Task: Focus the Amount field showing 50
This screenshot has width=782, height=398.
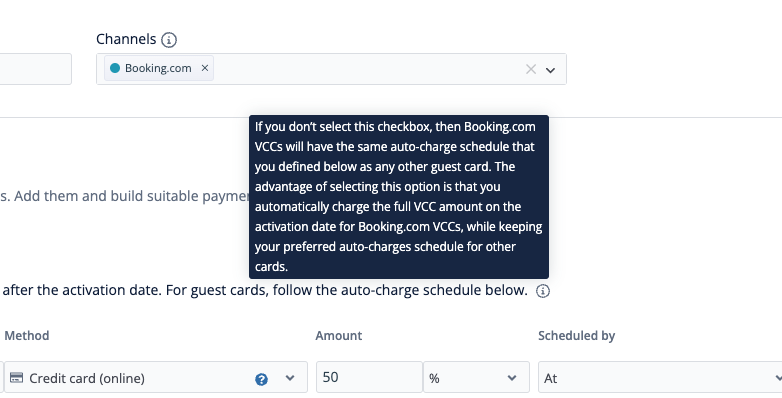Action: [370, 377]
